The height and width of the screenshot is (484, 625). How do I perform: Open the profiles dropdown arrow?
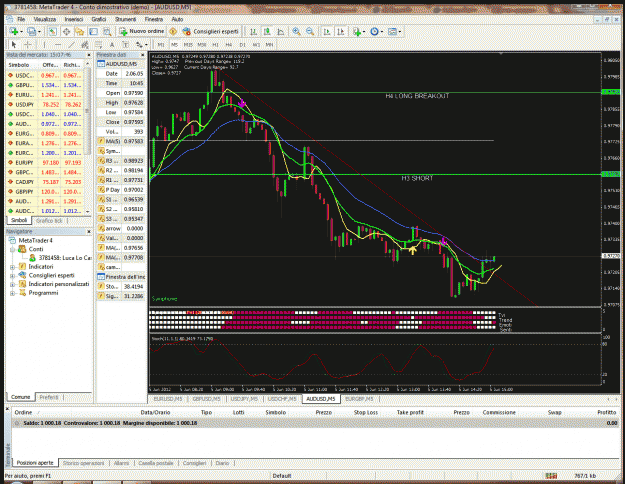(39, 31)
